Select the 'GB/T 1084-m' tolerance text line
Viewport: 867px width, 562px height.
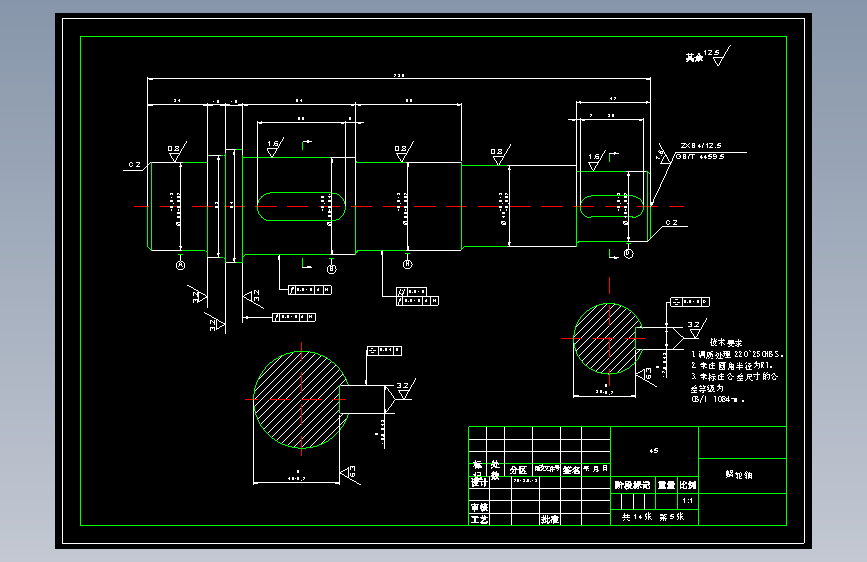click(718, 399)
